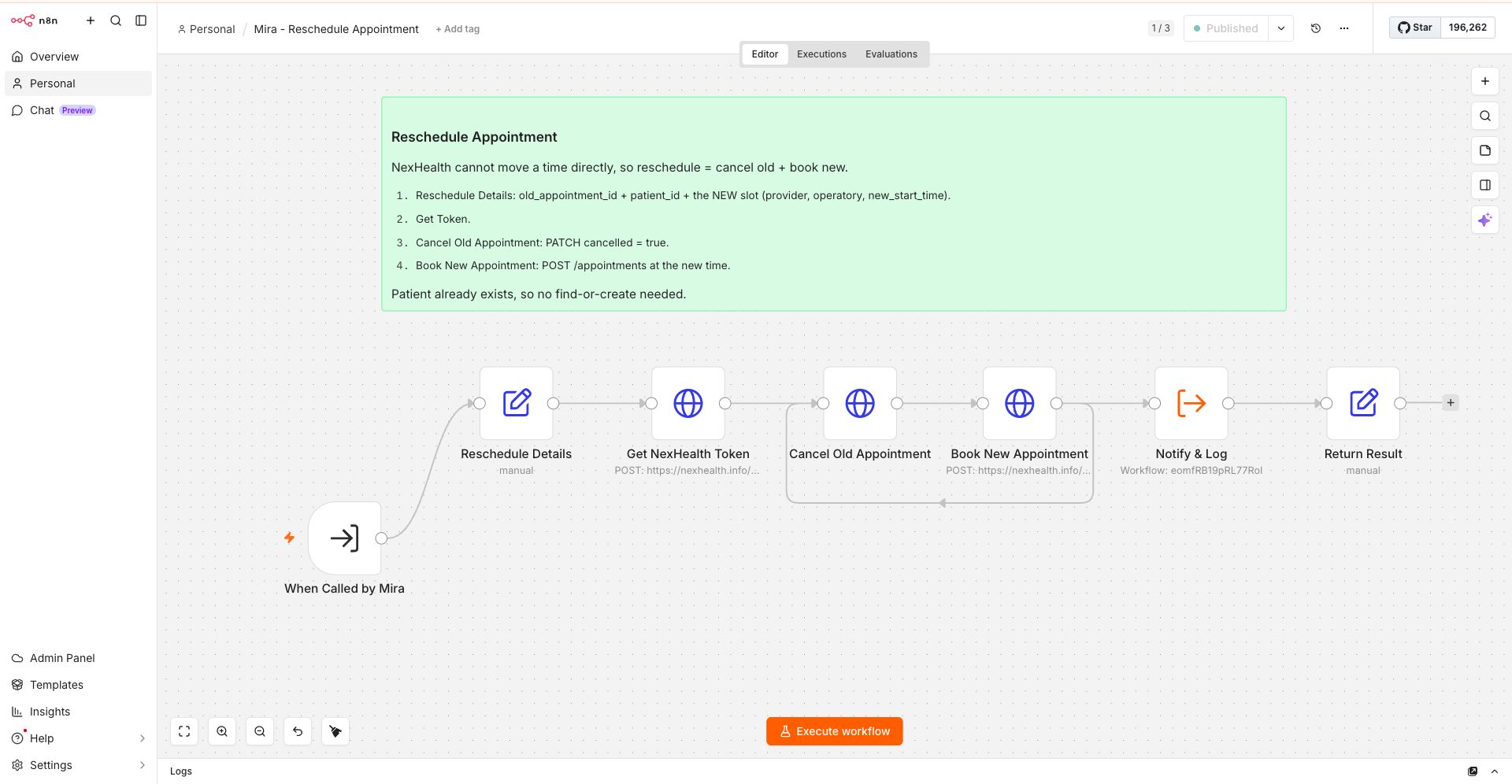
Task: Select the Return Result node
Action: tap(1363, 403)
